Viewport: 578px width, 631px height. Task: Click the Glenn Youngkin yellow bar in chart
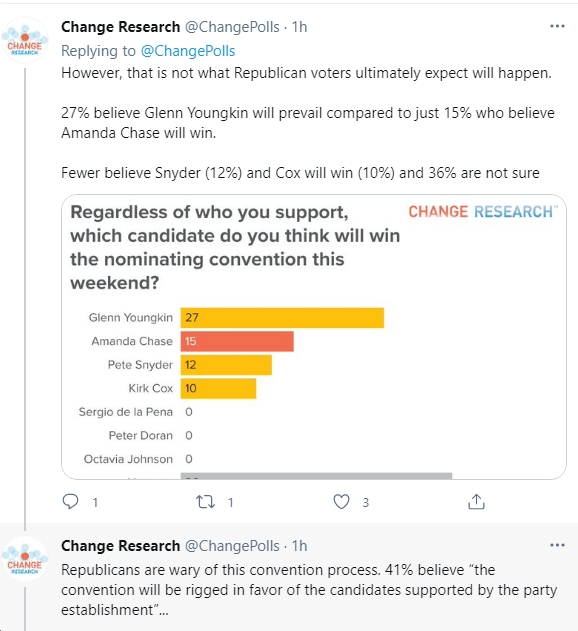[282, 318]
